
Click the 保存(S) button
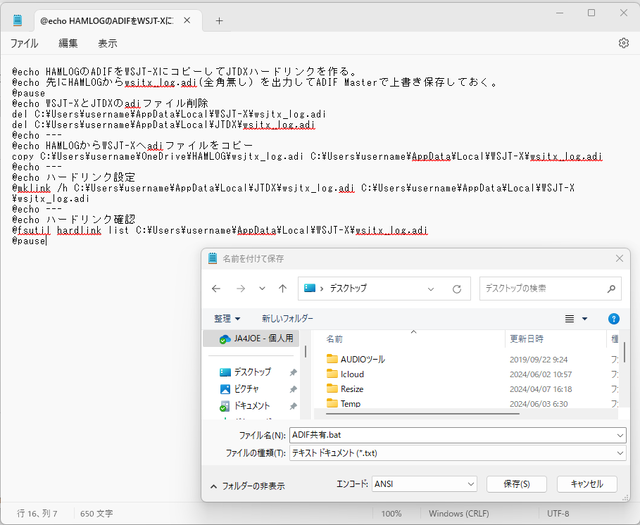click(x=516, y=484)
